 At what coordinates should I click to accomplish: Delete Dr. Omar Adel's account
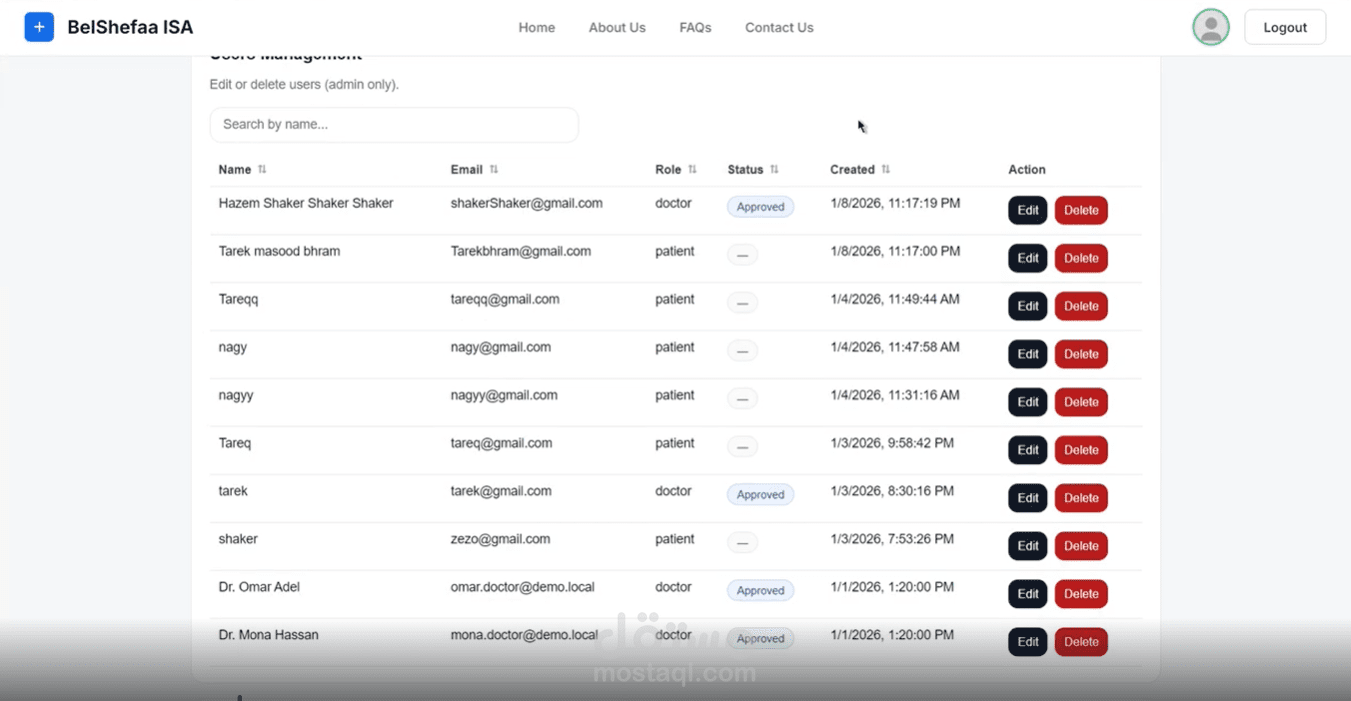[x=1081, y=594]
